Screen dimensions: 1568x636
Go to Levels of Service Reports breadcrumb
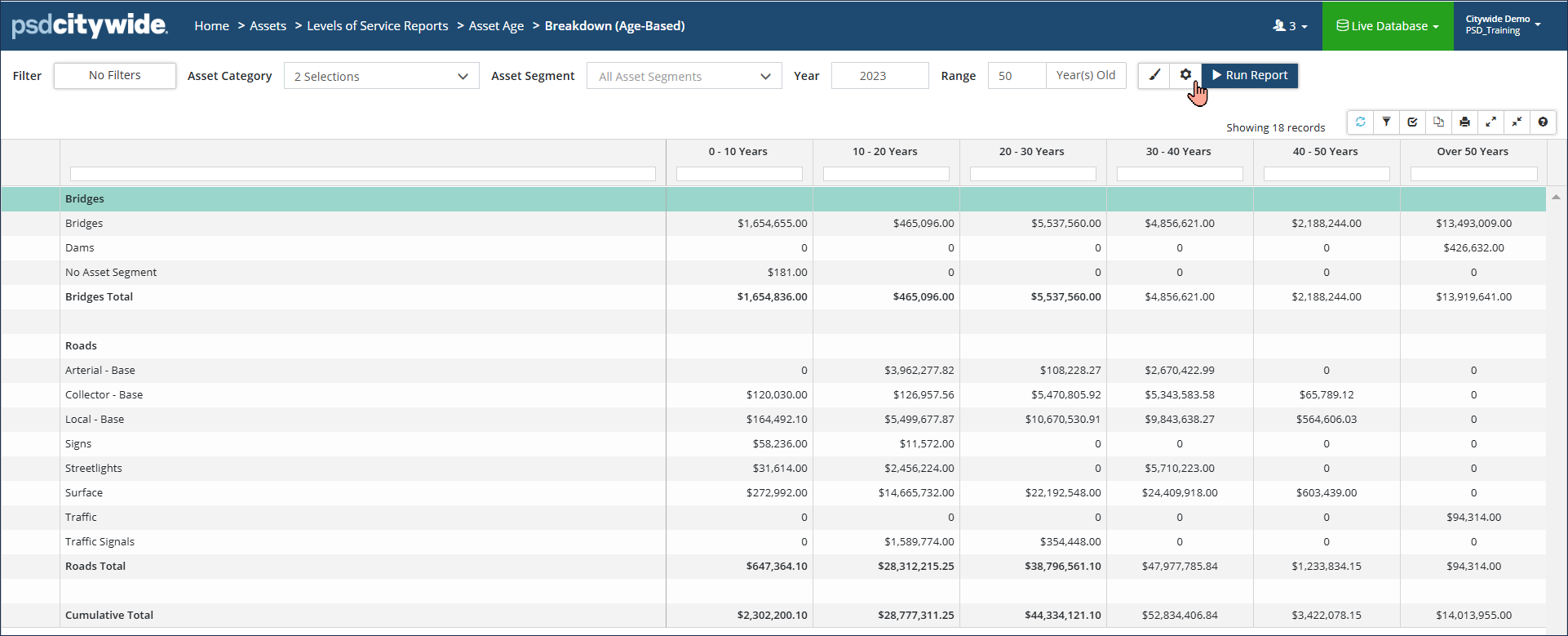tap(377, 26)
